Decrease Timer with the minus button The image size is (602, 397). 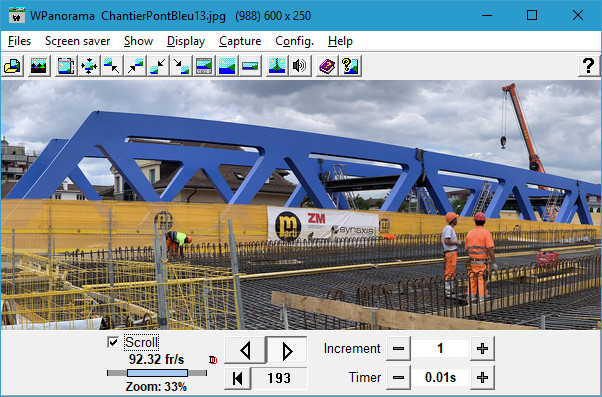(398, 377)
